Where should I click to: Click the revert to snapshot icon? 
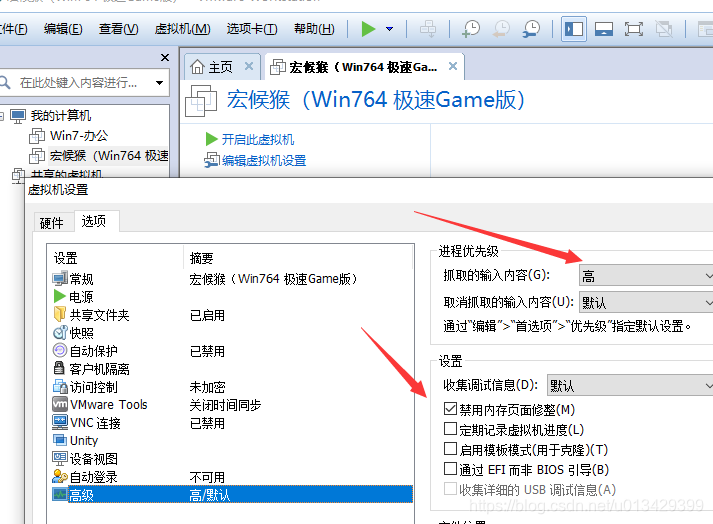tap(501, 29)
